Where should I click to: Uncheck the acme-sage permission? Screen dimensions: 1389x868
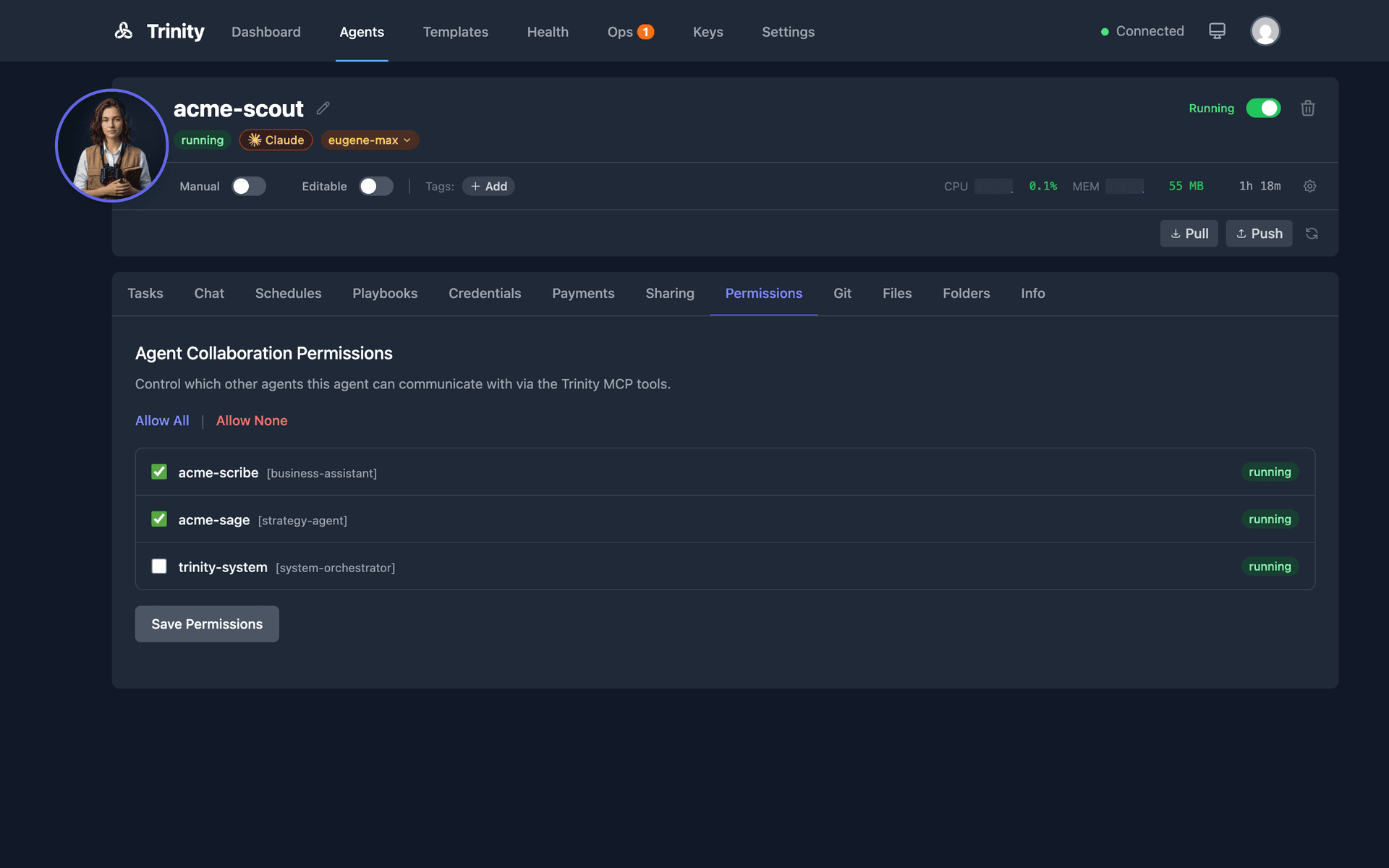pos(158,519)
